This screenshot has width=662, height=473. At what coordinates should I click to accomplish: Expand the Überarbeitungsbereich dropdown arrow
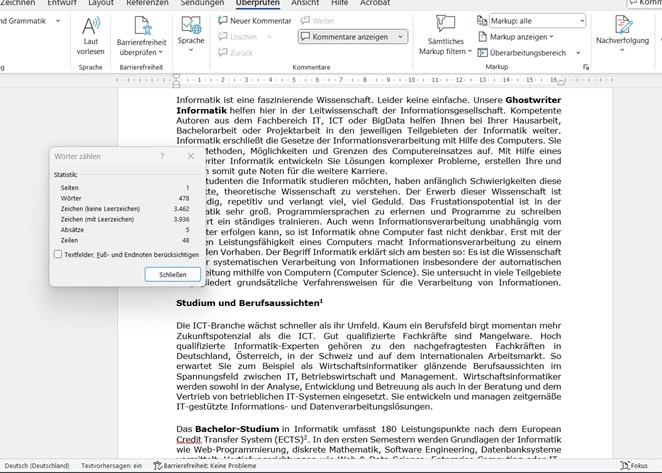(x=578, y=53)
